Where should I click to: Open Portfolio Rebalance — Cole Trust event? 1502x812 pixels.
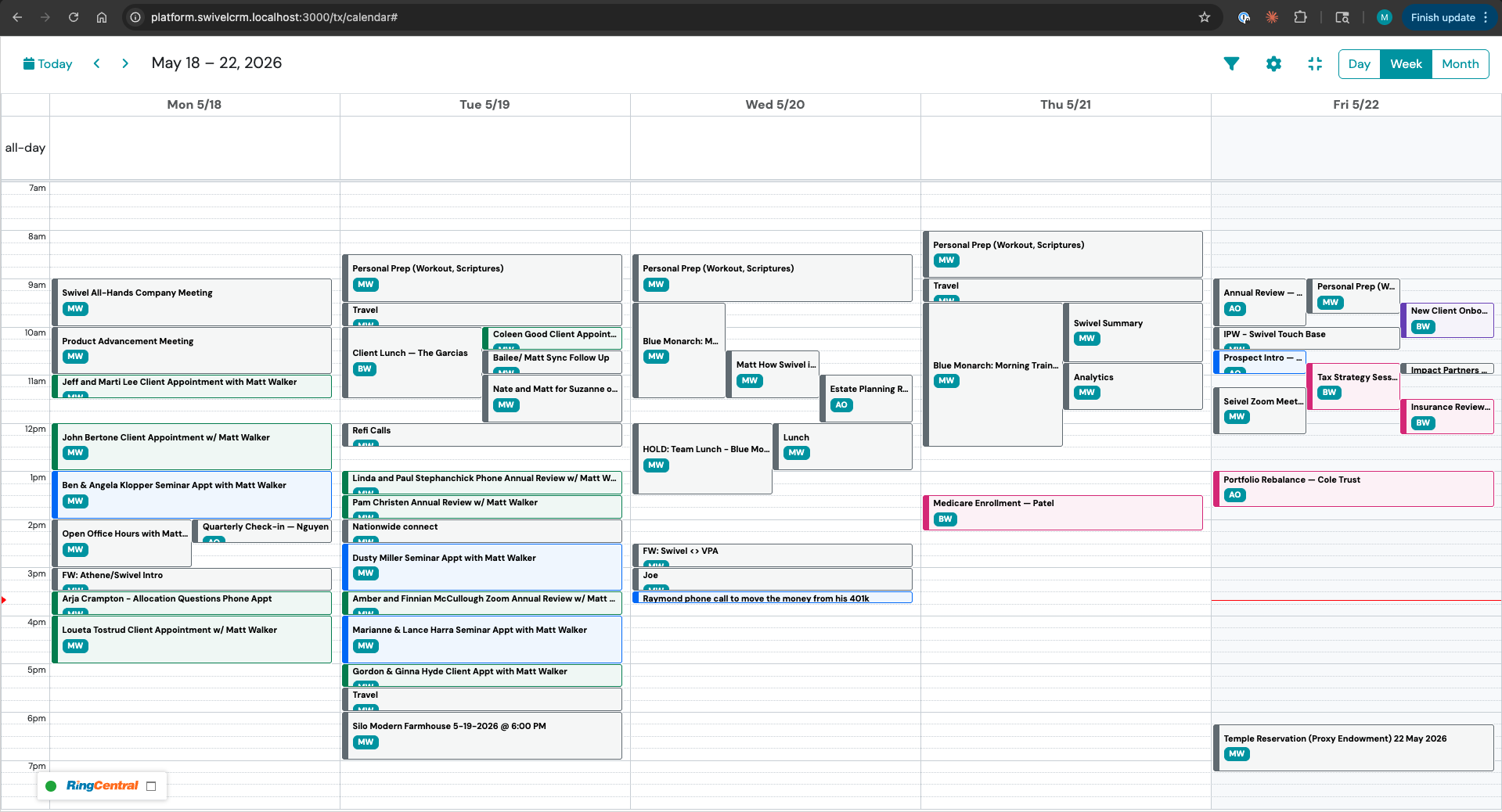pyautogui.click(x=1353, y=489)
